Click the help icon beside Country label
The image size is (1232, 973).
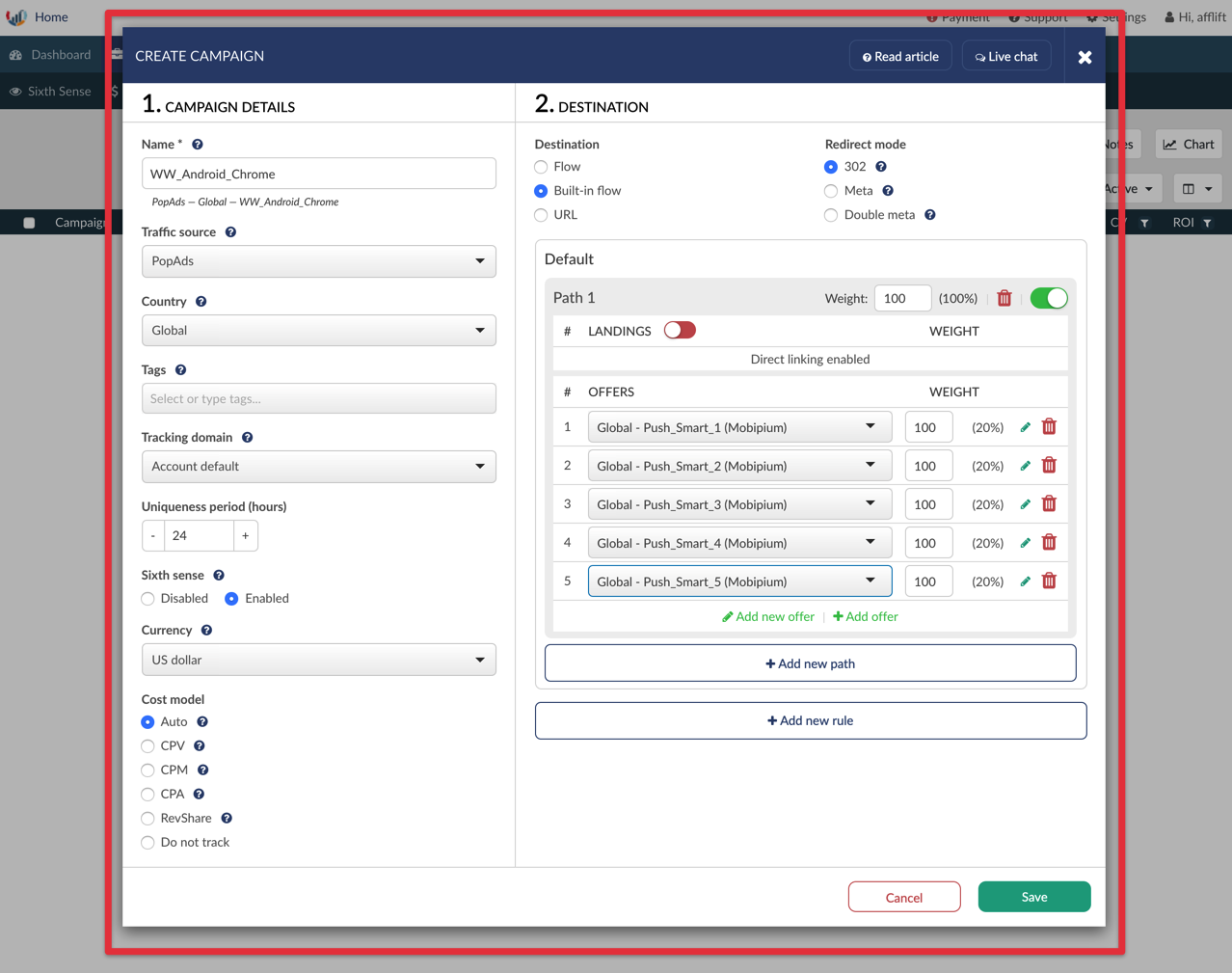pyautogui.click(x=201, y=302)
